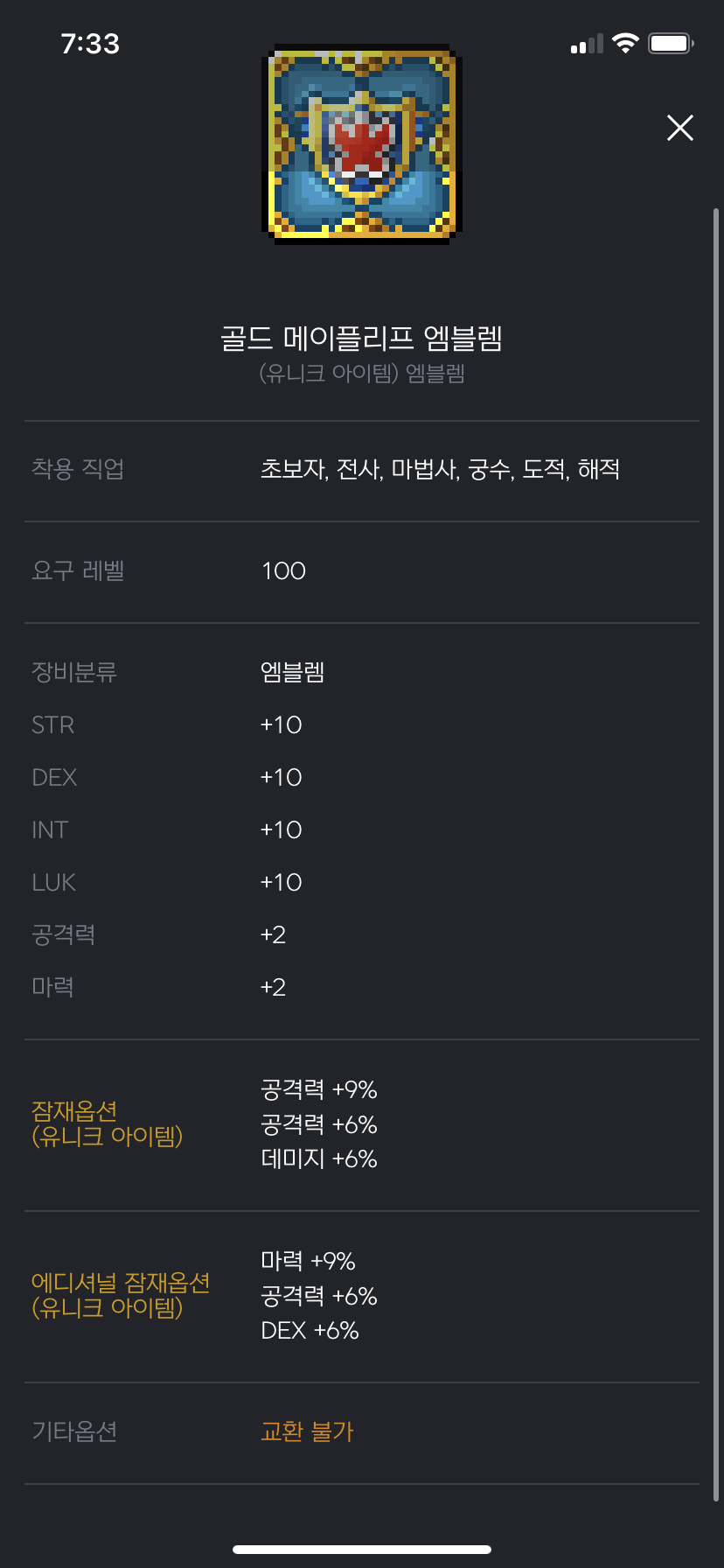Image resolution: width=724 pixels, height=1568 pixels.
Task: Select the Wi-Fi icon in status bar
Action: coord(626,42)
